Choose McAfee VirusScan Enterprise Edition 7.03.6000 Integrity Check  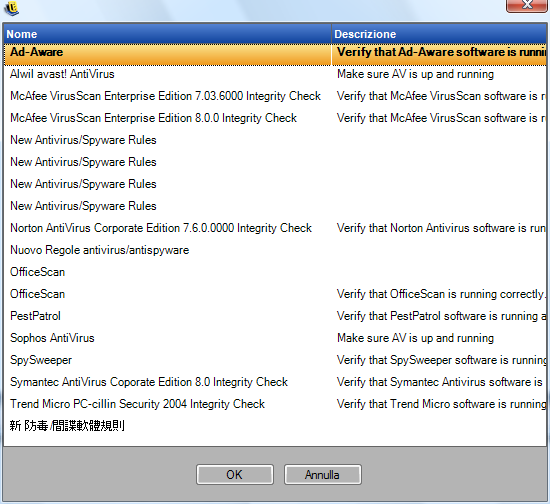coord(165,96)
